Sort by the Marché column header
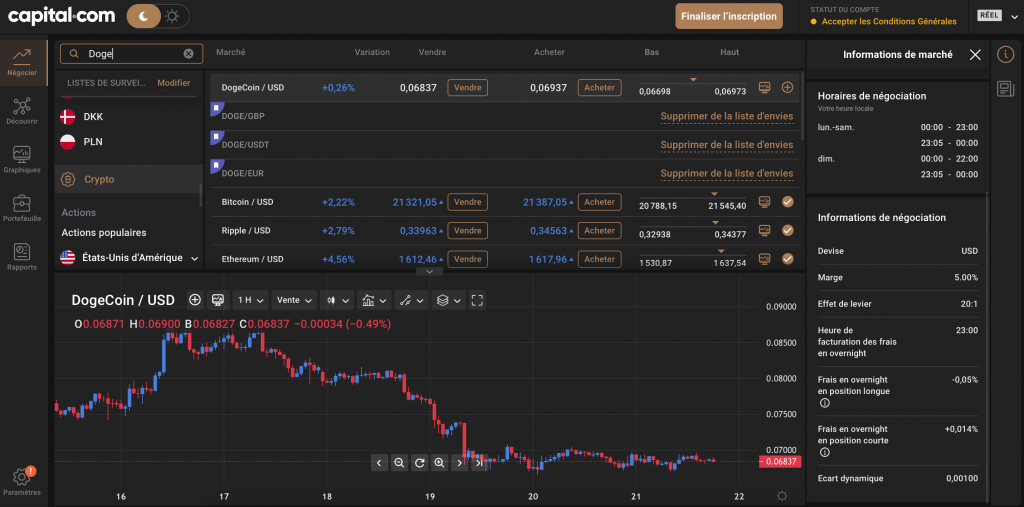Screen dimensions: 1024x507 pyautogui.click(x=231, y=52)
